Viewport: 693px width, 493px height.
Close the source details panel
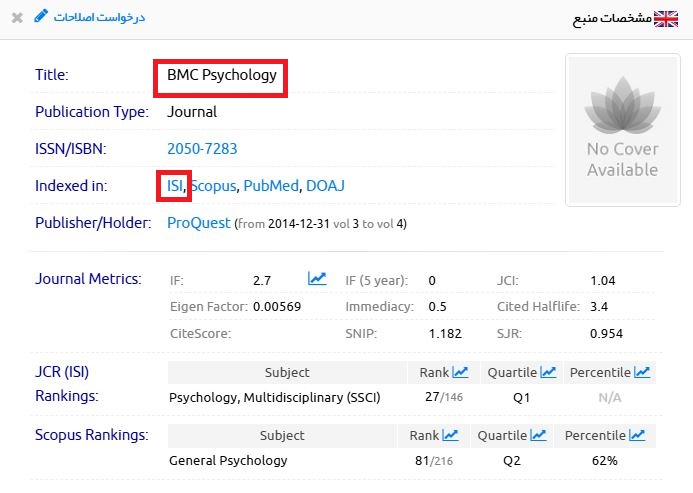point(17,18)
